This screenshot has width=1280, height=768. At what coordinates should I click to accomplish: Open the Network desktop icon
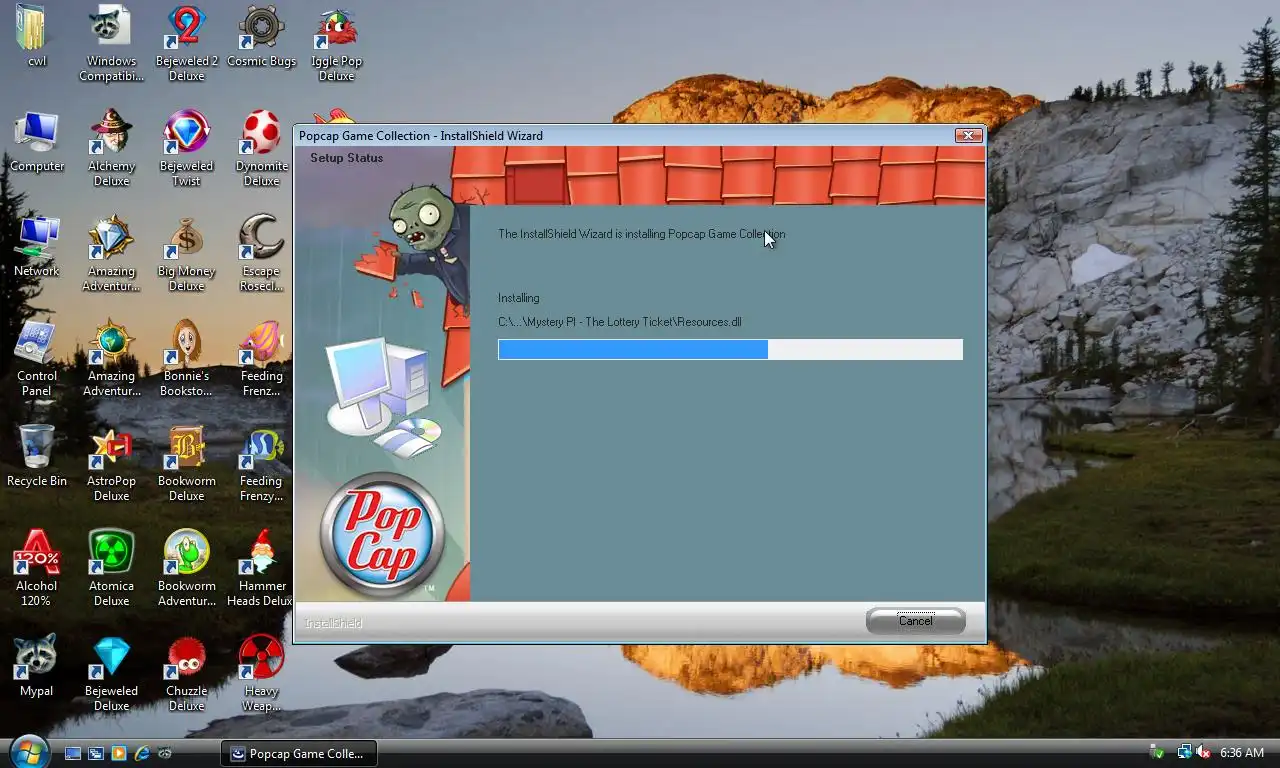37,247
